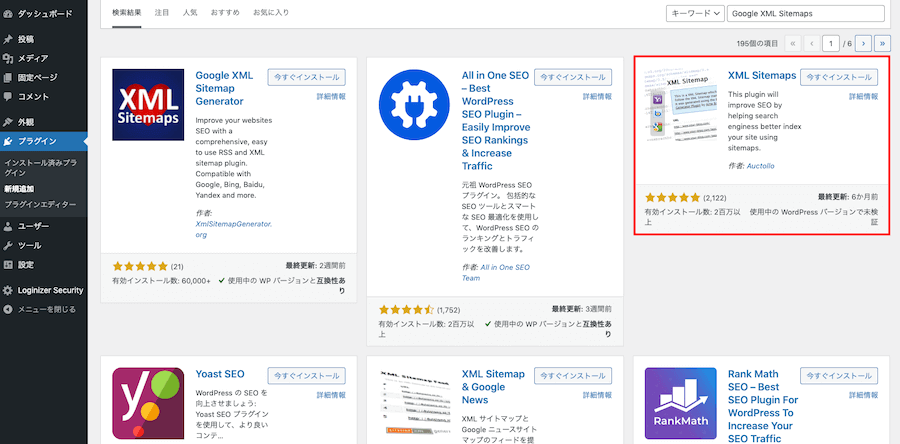Open the 固定ページ menu item

click(x=44, y=77)
